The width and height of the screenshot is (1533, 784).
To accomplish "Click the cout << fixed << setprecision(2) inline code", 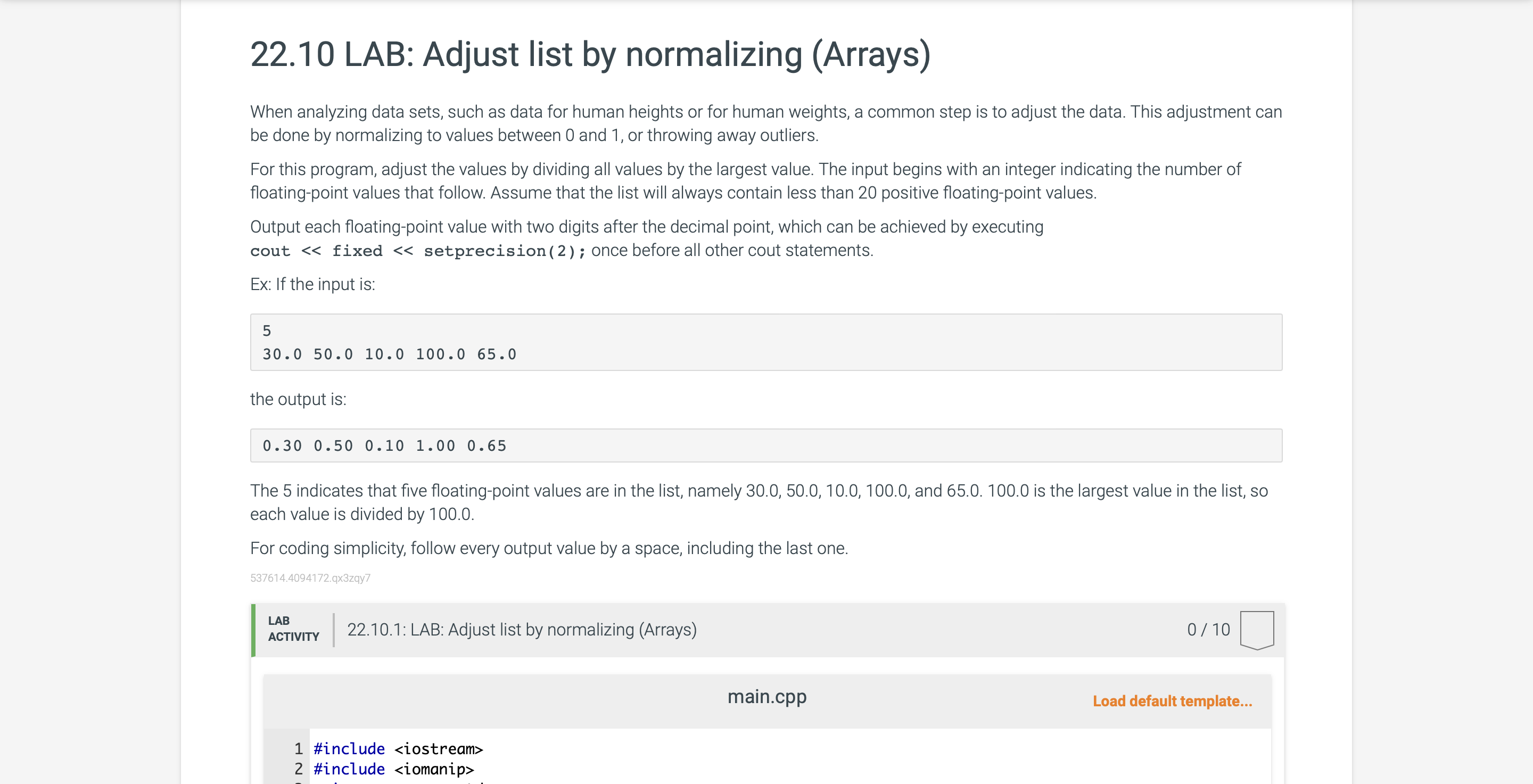I will click(x=416, y=251).
